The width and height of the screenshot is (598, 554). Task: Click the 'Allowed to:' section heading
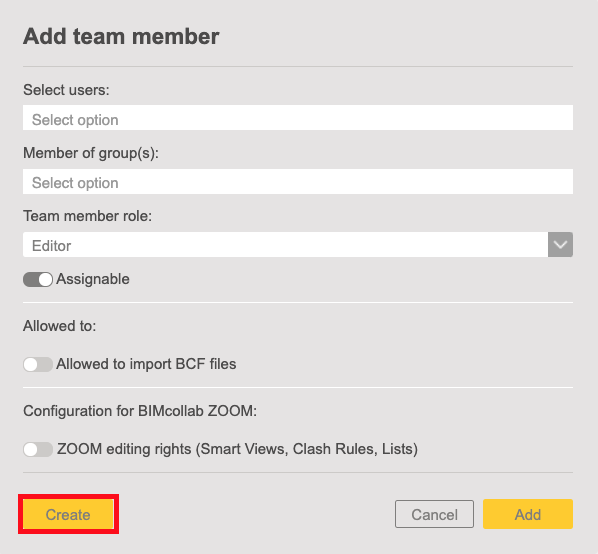point(59,326)
